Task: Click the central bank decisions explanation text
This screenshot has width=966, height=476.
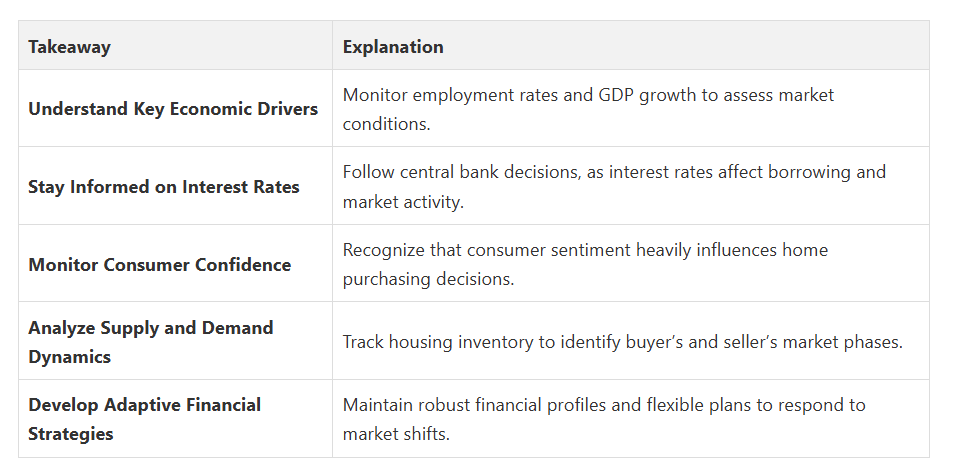Action: 614,187
